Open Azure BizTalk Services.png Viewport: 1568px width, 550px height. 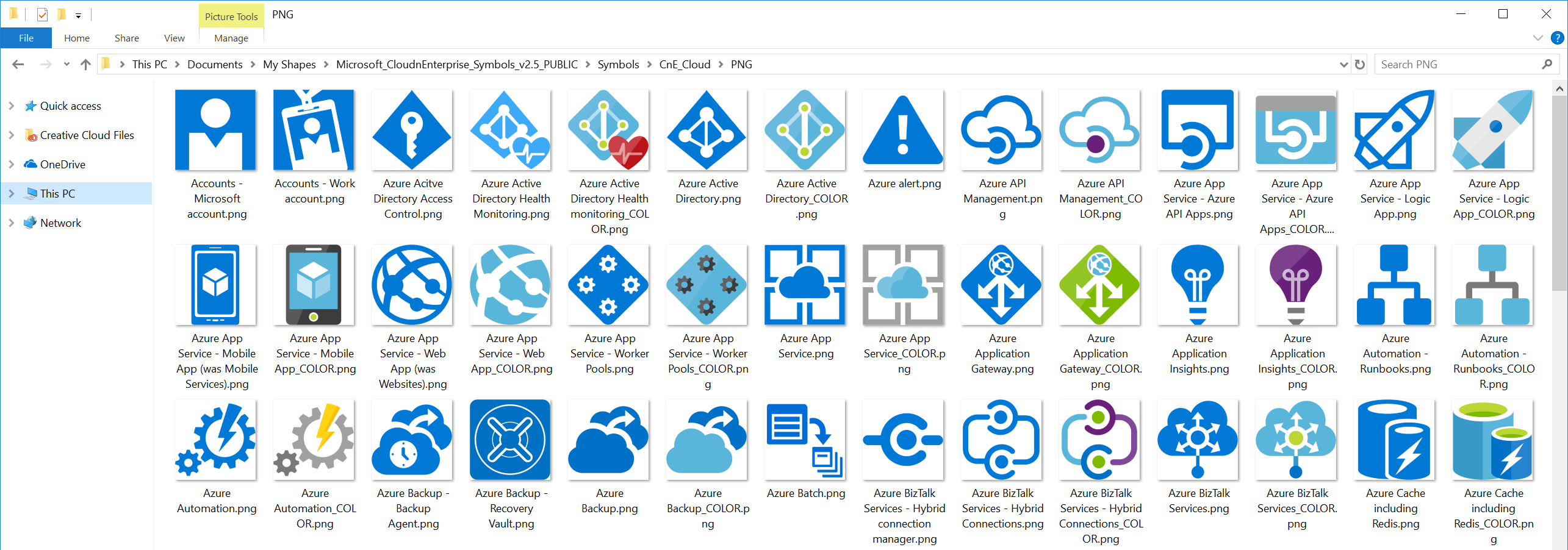pos(1198,439)
